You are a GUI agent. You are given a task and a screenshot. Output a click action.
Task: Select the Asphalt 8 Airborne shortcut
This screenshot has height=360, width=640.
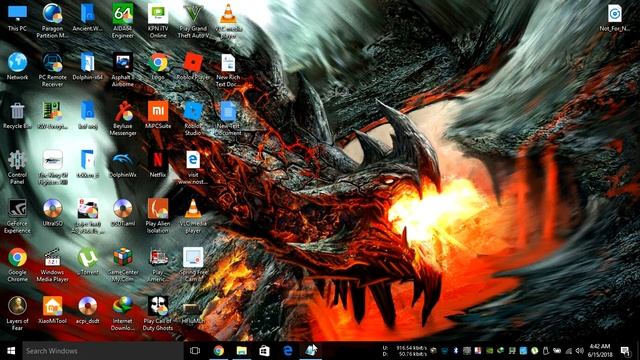click(123, 69)
